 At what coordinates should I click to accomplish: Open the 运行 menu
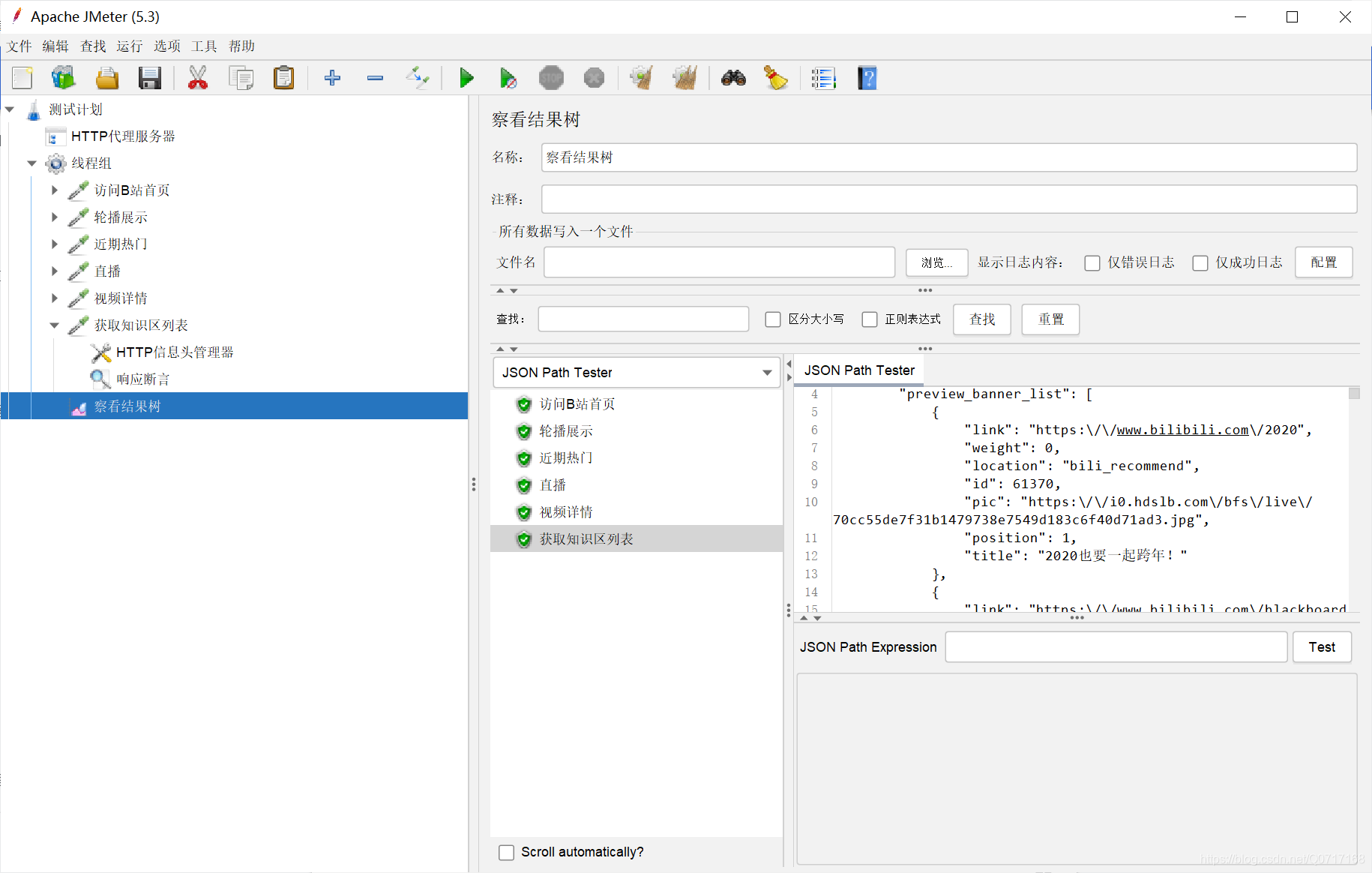click(130, 46)
